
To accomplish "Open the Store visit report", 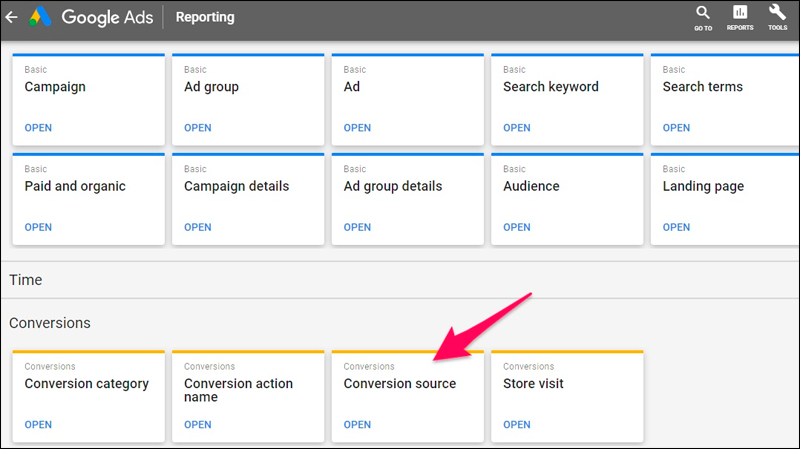I will (517, 425).
